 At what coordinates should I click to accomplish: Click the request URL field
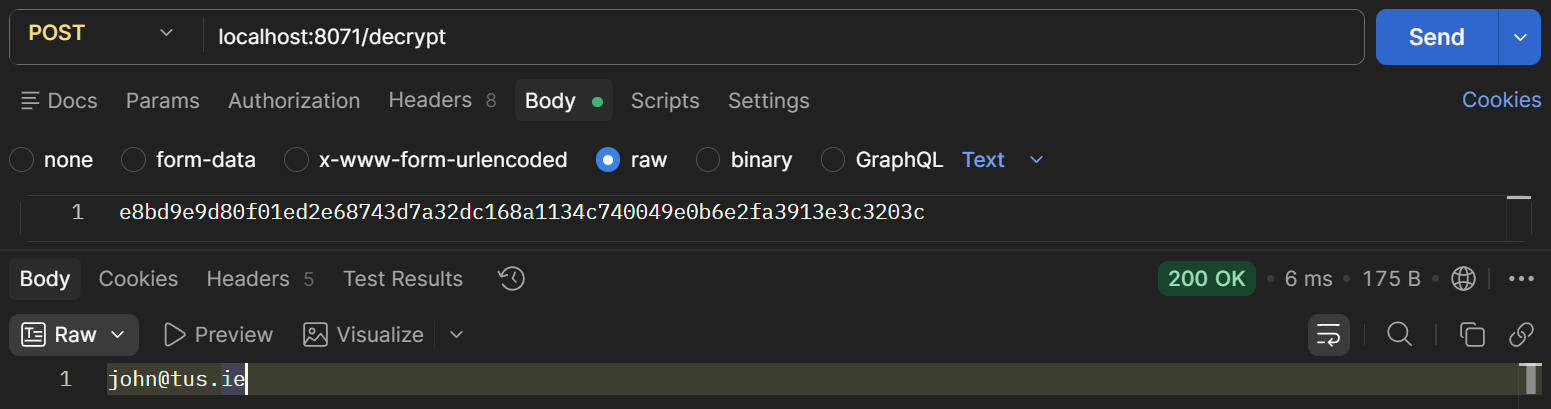[x=783, y=37]
